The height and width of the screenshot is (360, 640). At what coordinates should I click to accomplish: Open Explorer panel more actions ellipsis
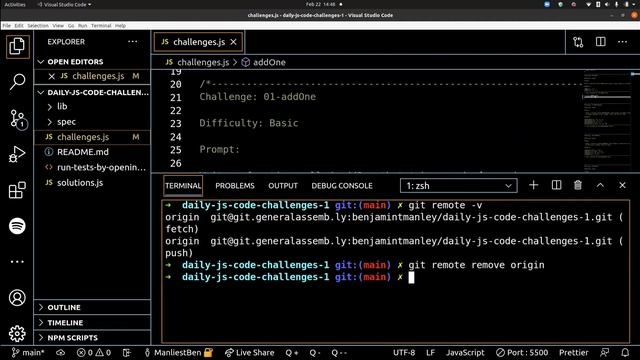click(x=133, y=42)
